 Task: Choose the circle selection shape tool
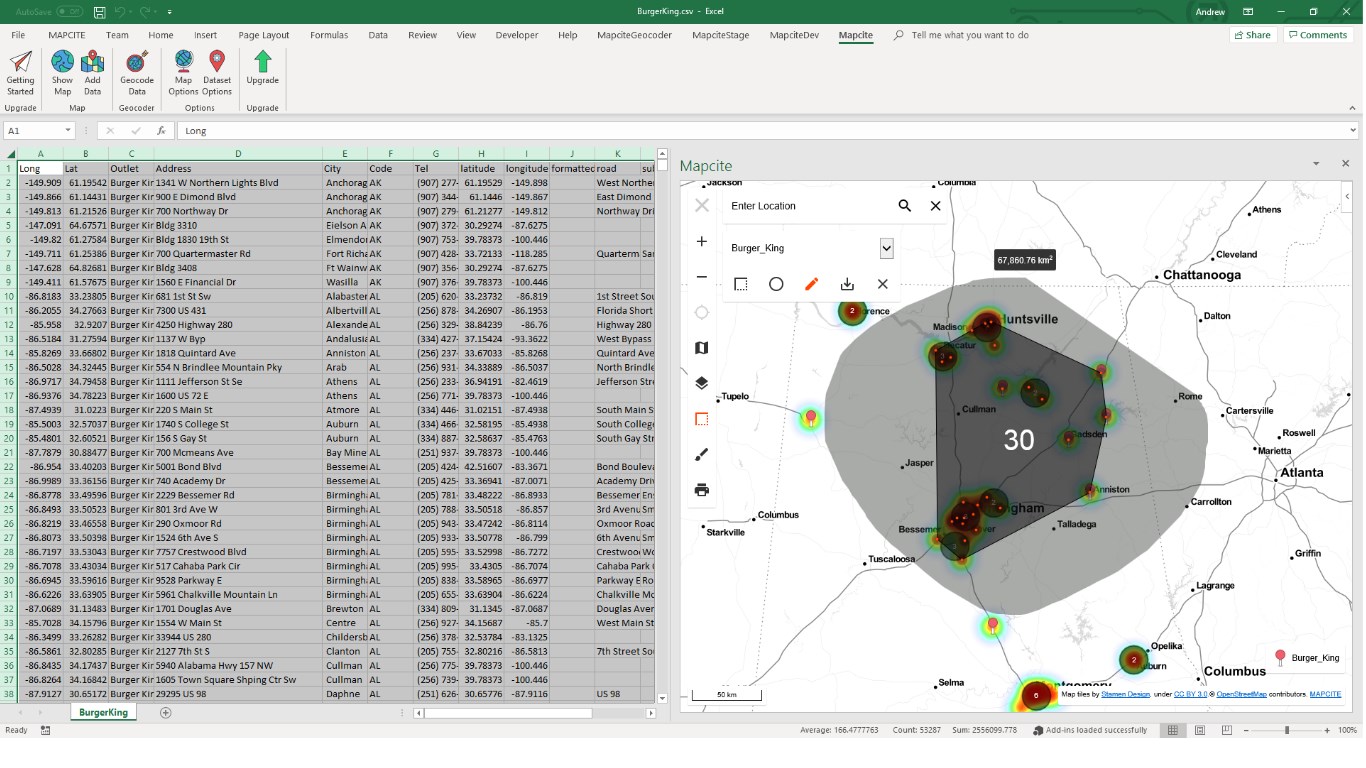[x=776, y=284]
